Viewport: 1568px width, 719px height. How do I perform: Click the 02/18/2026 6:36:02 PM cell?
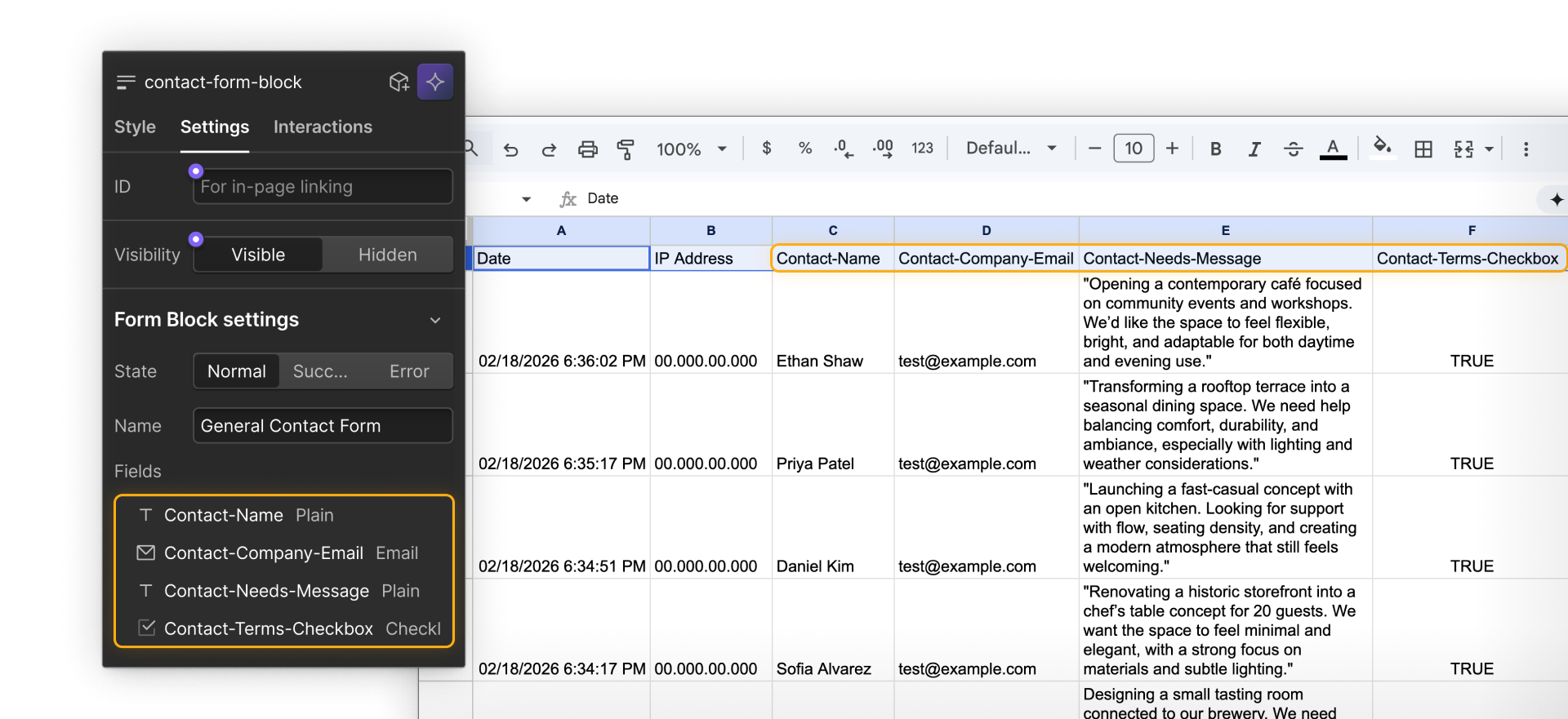point(561,322)
